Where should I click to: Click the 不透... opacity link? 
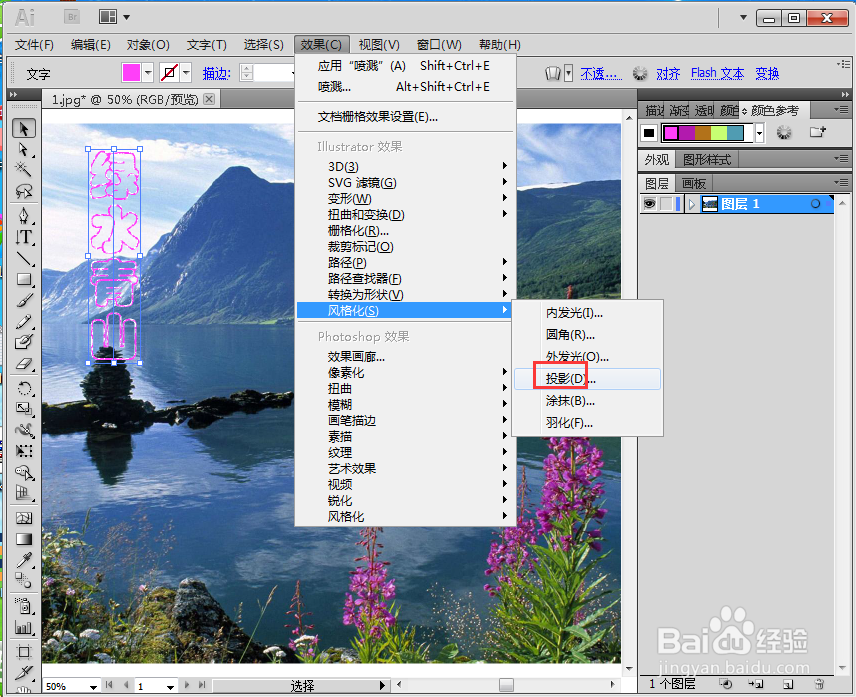[601, 73]
